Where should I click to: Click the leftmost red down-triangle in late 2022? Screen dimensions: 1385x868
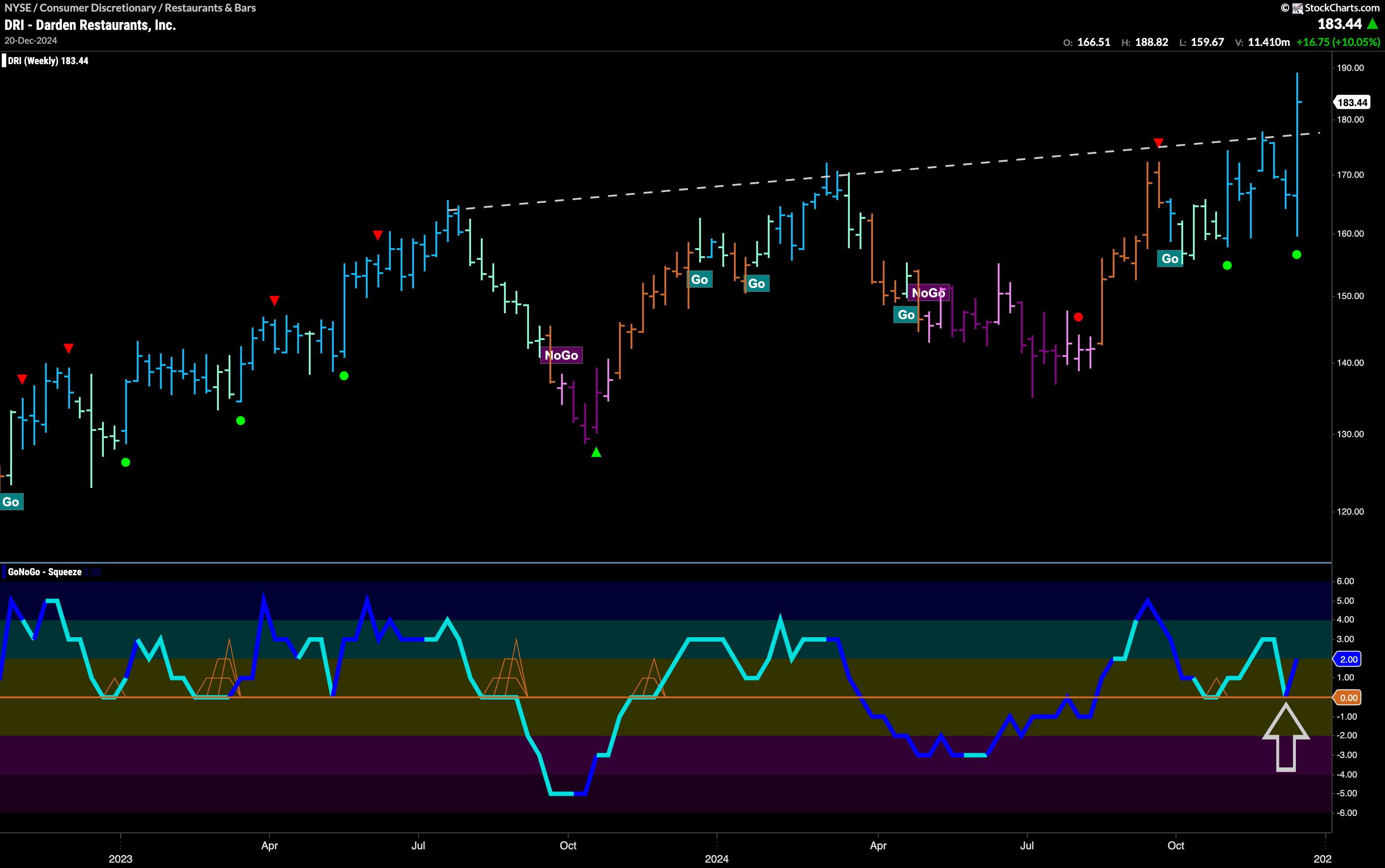[22, 380]
